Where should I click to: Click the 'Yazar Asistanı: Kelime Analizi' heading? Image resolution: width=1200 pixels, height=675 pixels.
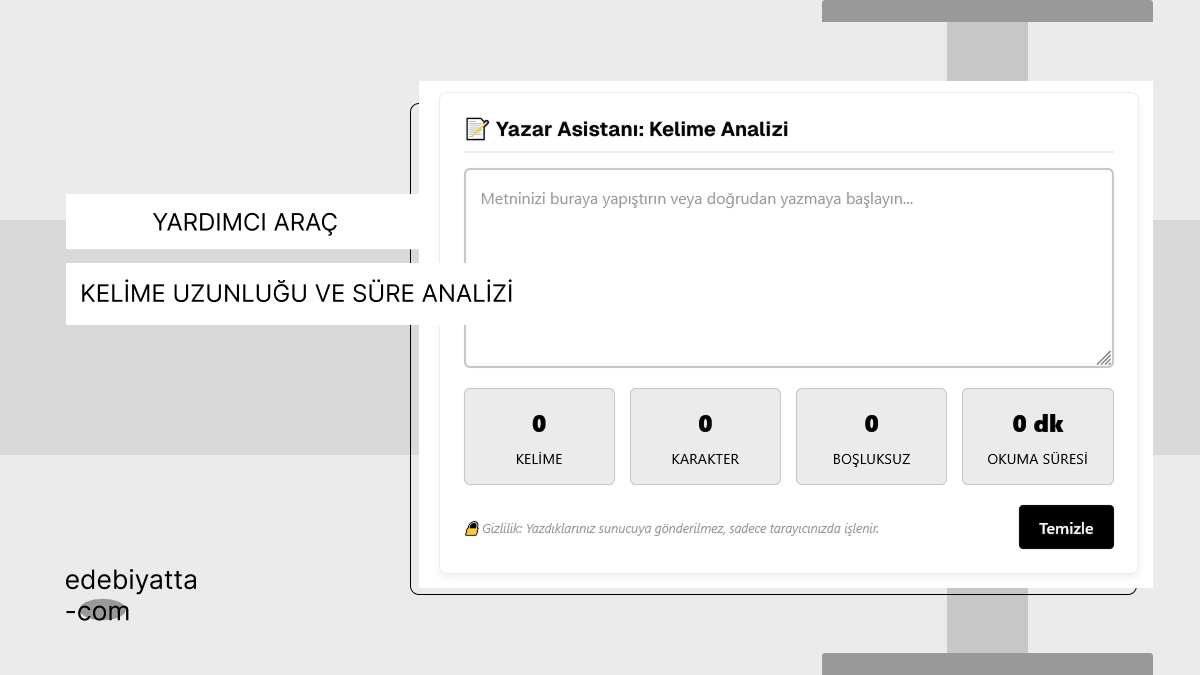[643, 129]
